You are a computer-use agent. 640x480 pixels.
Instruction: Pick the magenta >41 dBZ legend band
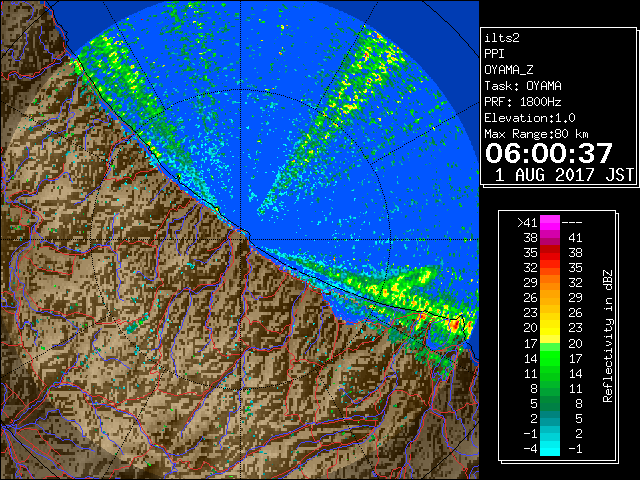550,223
